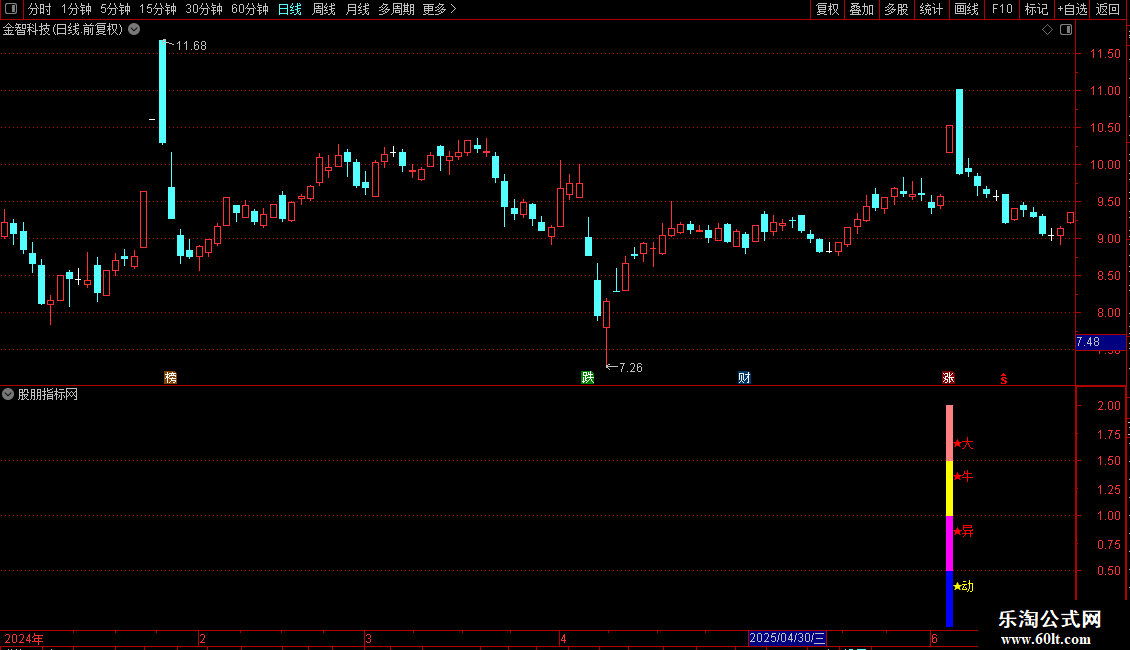
Task: Click the 统计 statistics button
Action: point(930,9)
